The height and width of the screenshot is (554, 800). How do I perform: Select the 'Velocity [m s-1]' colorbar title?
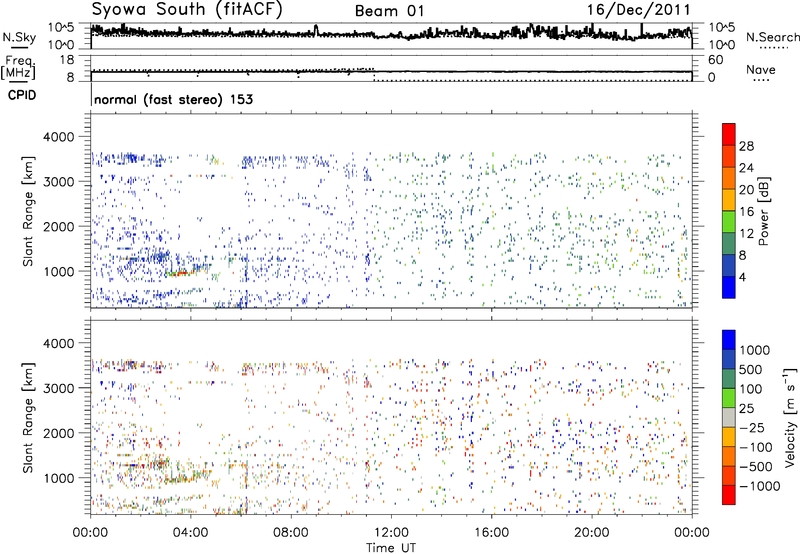(x=790, y=417)
